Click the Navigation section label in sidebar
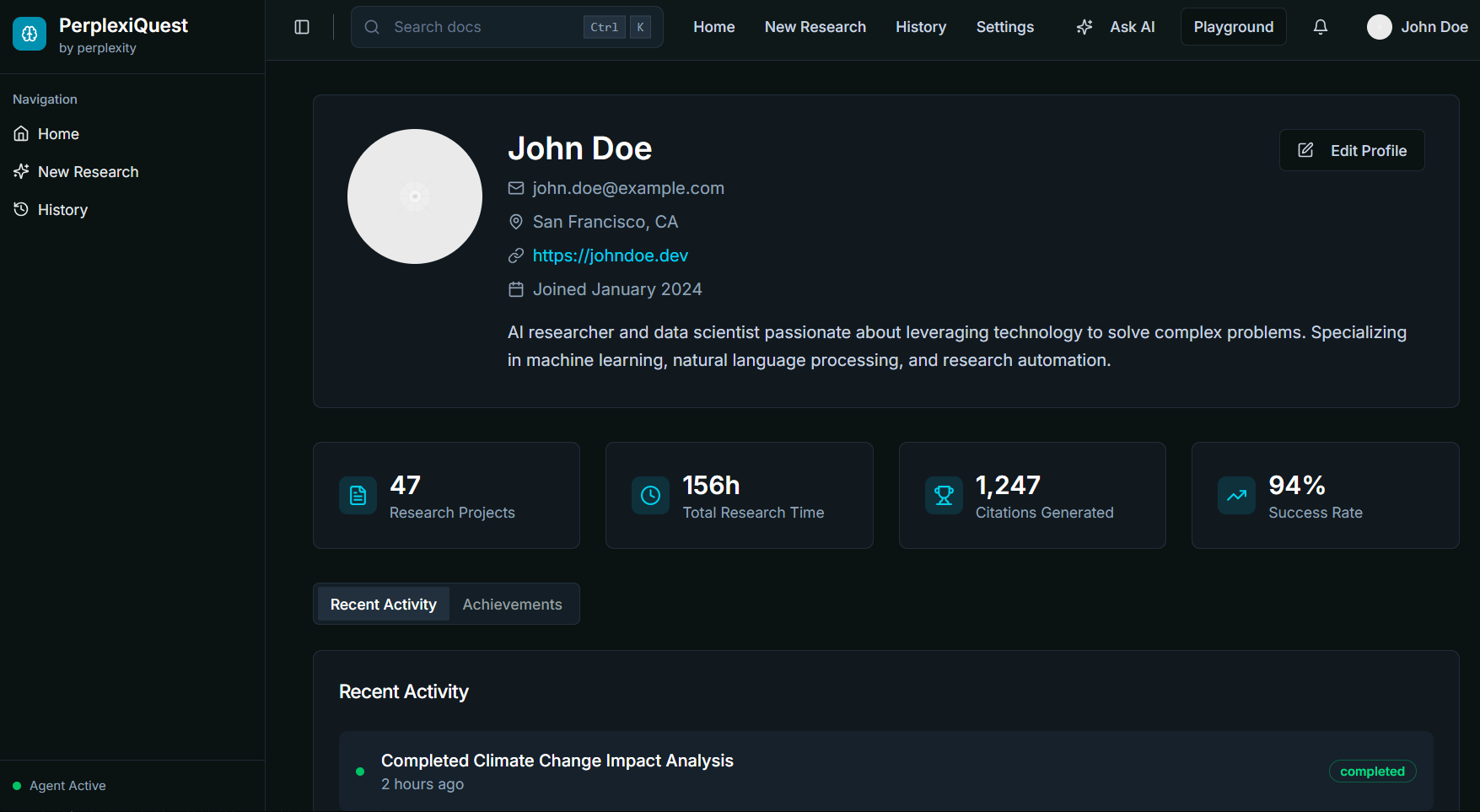Screen dimensions: 1480x812 tap(45, 99)
